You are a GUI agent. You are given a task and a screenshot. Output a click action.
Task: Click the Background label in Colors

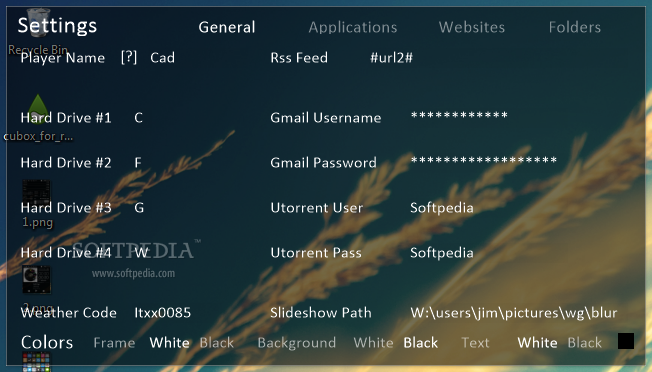click(296, 342)
